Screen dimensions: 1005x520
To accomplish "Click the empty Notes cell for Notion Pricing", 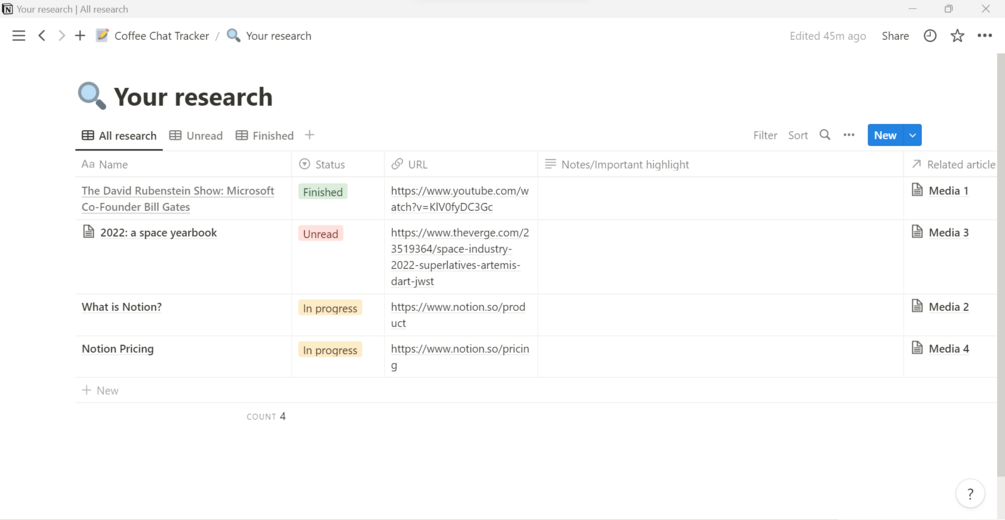I will point(720,356).
